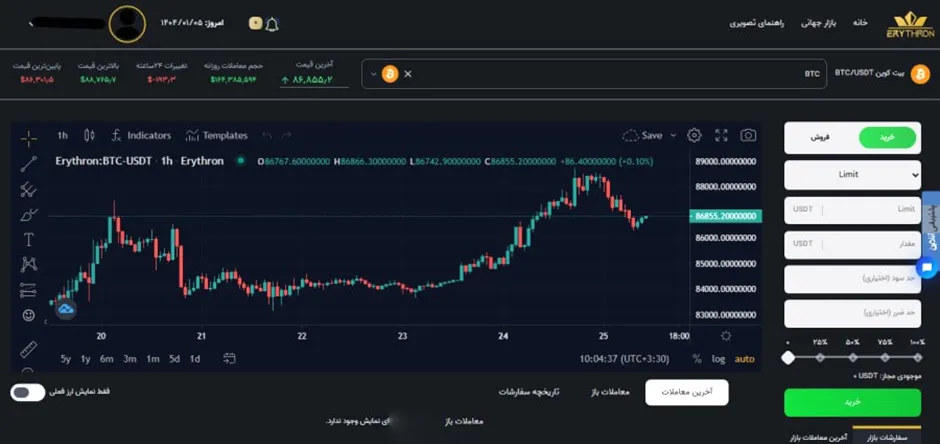Image resolution: width=940 pixels, height=444 pixels.
Task: Open the emoji icons tool
Action: 28,315
